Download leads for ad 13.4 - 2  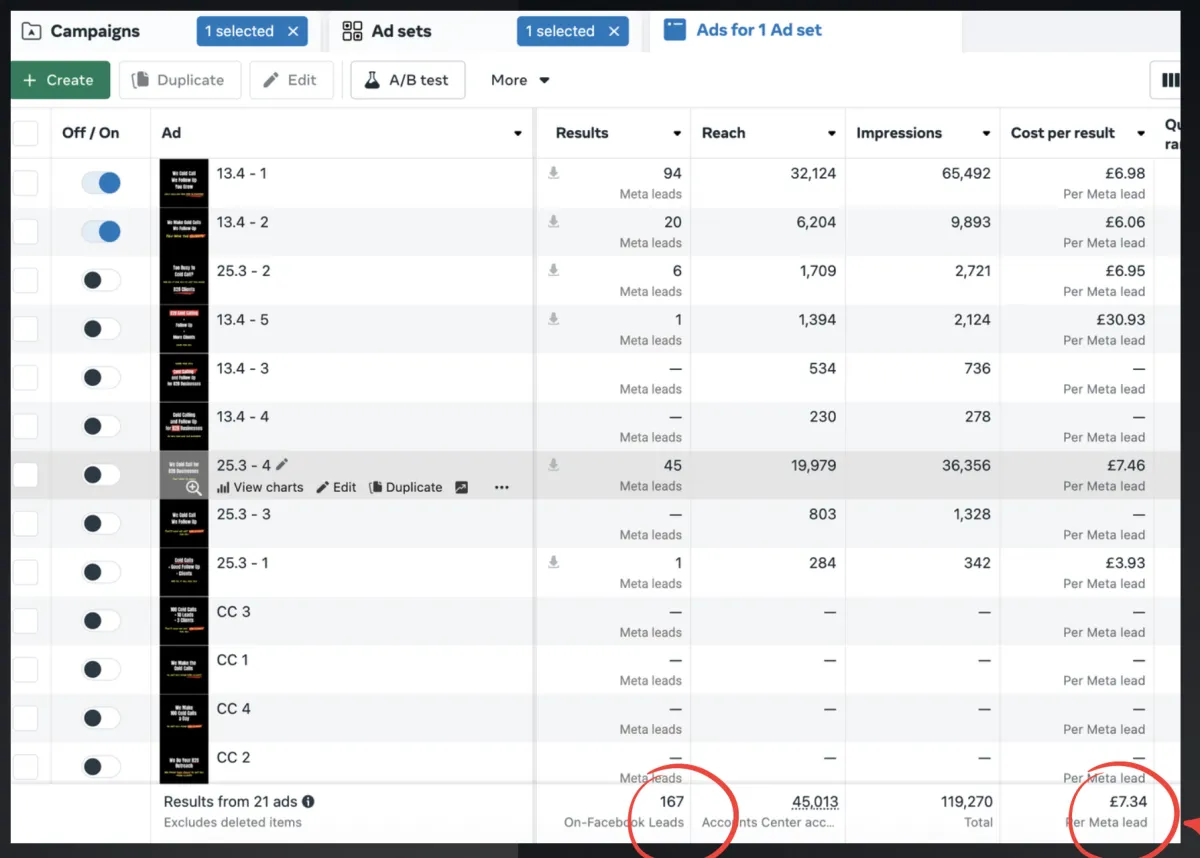(553, 222)
